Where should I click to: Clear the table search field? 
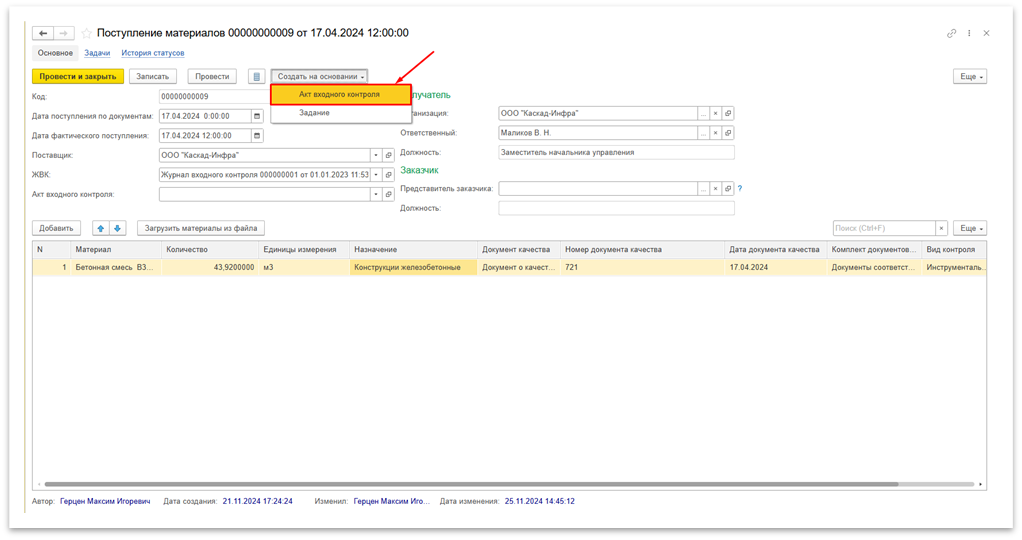click(x=941, y=228)
